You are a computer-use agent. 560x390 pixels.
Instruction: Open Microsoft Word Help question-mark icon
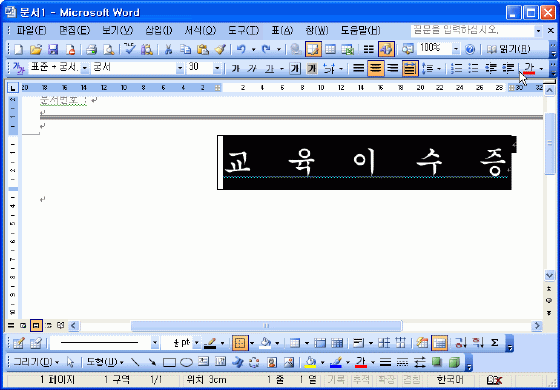point(470,49)
